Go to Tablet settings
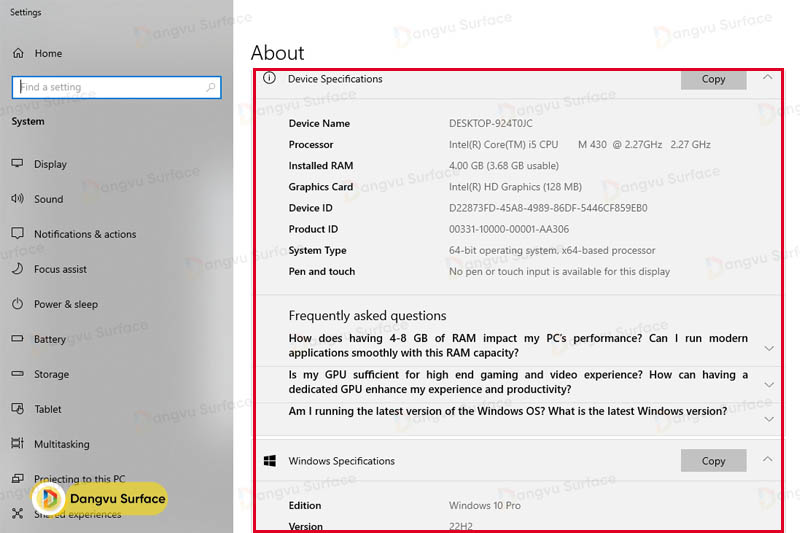Viewport: 800px width, 533px height. point(48,409)
